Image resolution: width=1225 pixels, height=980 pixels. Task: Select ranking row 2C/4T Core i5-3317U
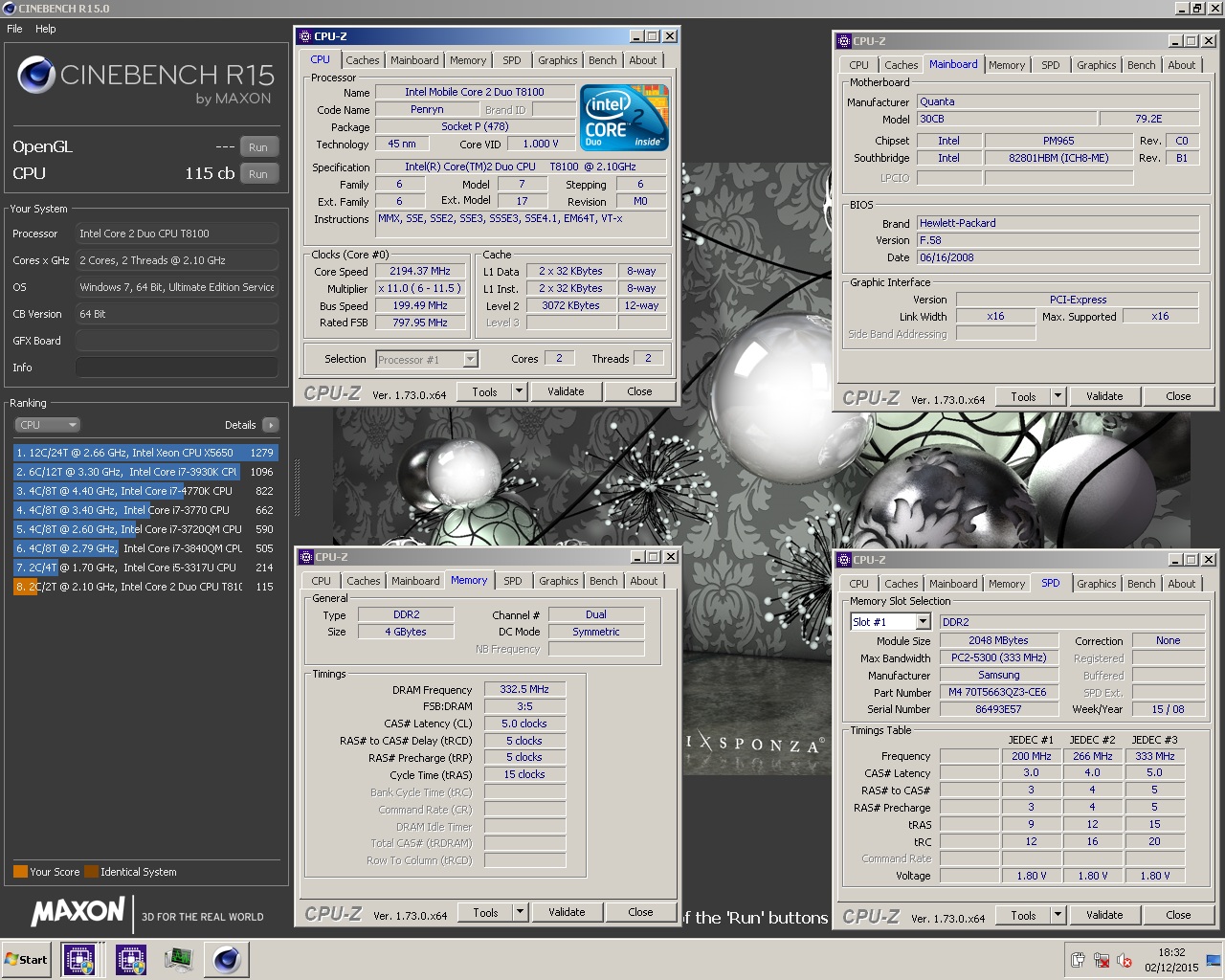145,568
